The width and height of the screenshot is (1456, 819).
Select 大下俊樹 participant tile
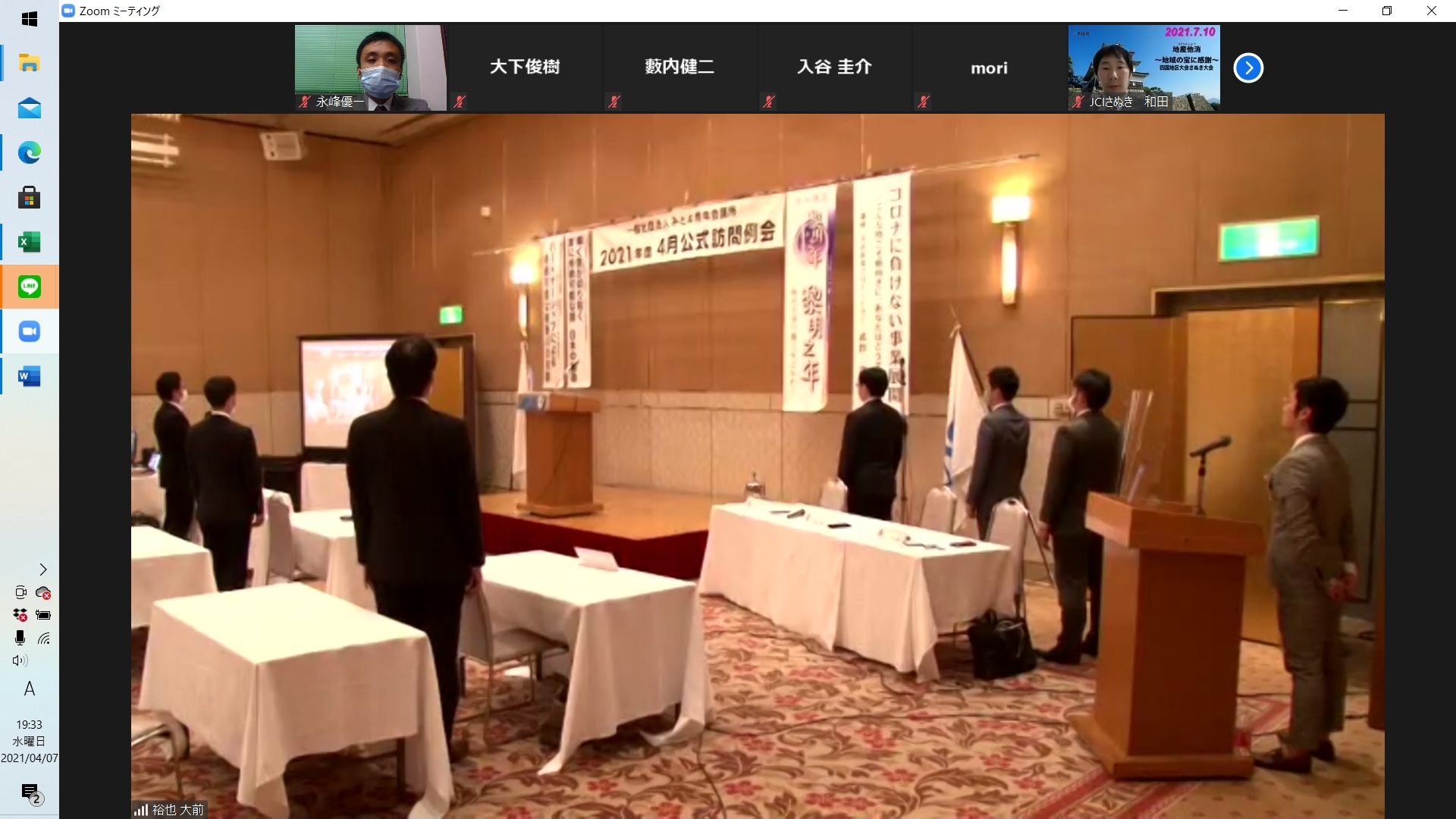click(x=525, y=67)
